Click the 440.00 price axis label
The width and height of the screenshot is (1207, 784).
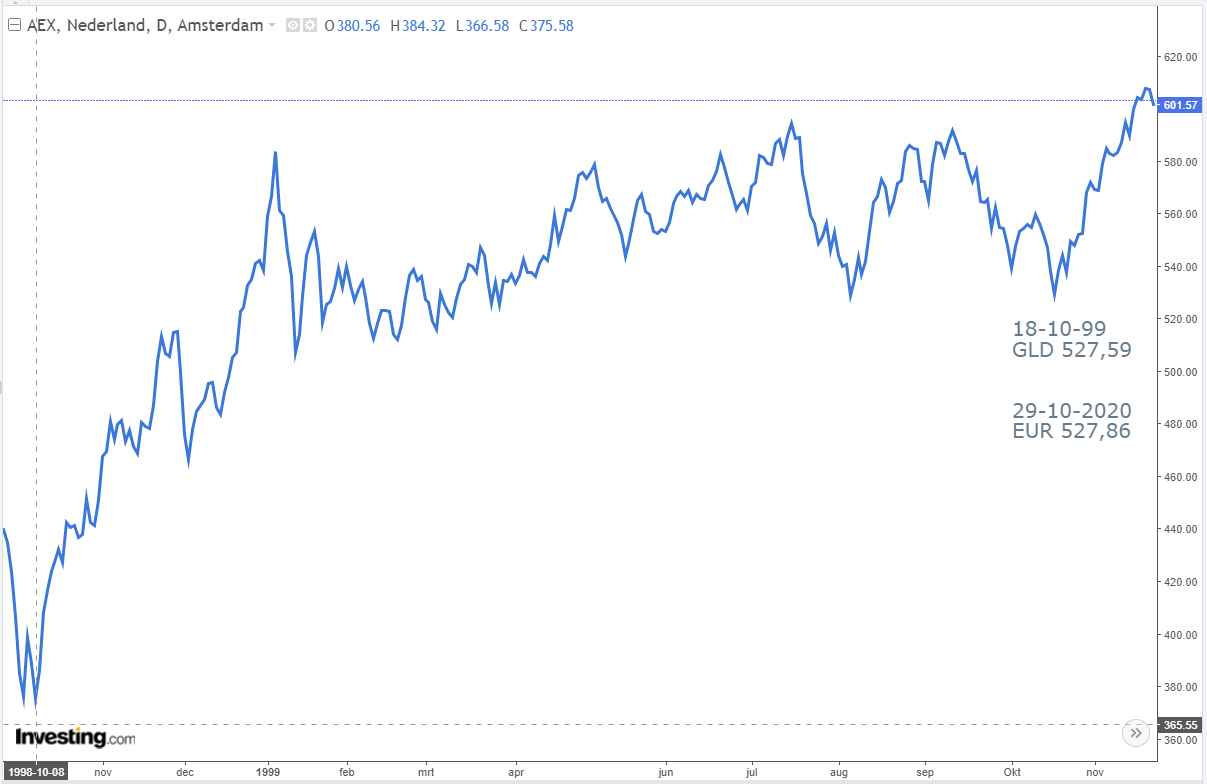pos(1181,529)
